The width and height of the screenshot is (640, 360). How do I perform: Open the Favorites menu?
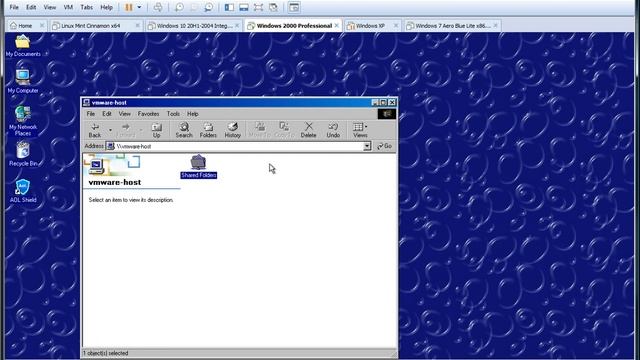click(149, 114)
